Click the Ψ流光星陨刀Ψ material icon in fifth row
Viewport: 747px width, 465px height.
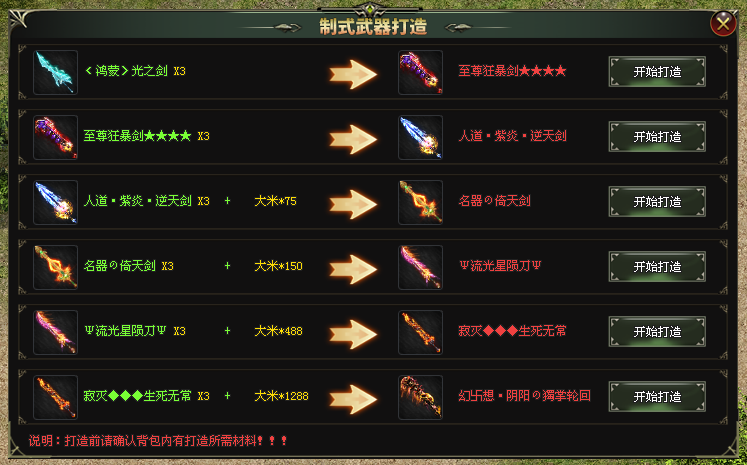(x=55, y=332)
